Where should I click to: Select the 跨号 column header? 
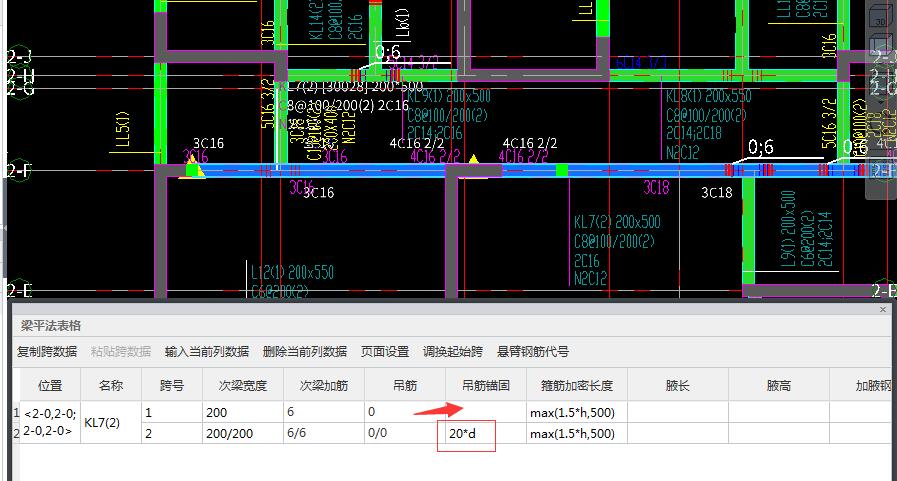[x=172, y=385]
